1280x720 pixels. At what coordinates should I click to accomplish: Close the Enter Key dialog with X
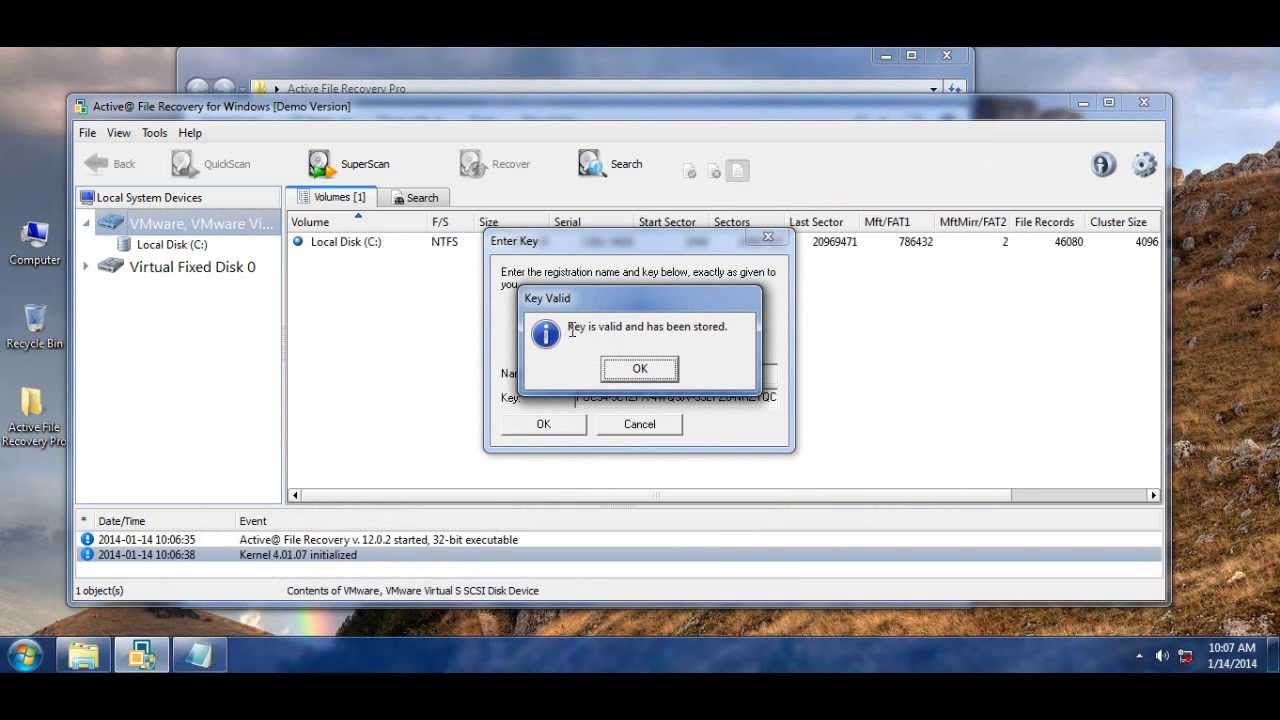[x=768, y=237]
